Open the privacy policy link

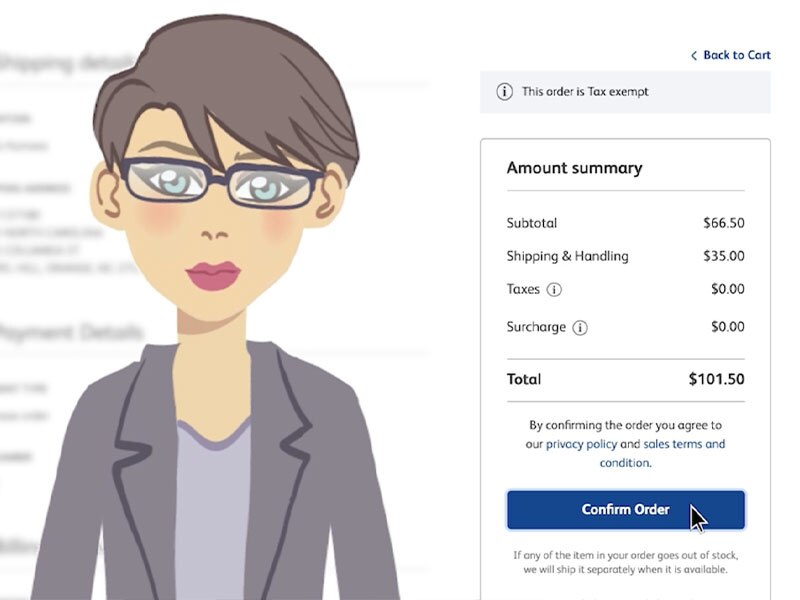pos(581,444)
